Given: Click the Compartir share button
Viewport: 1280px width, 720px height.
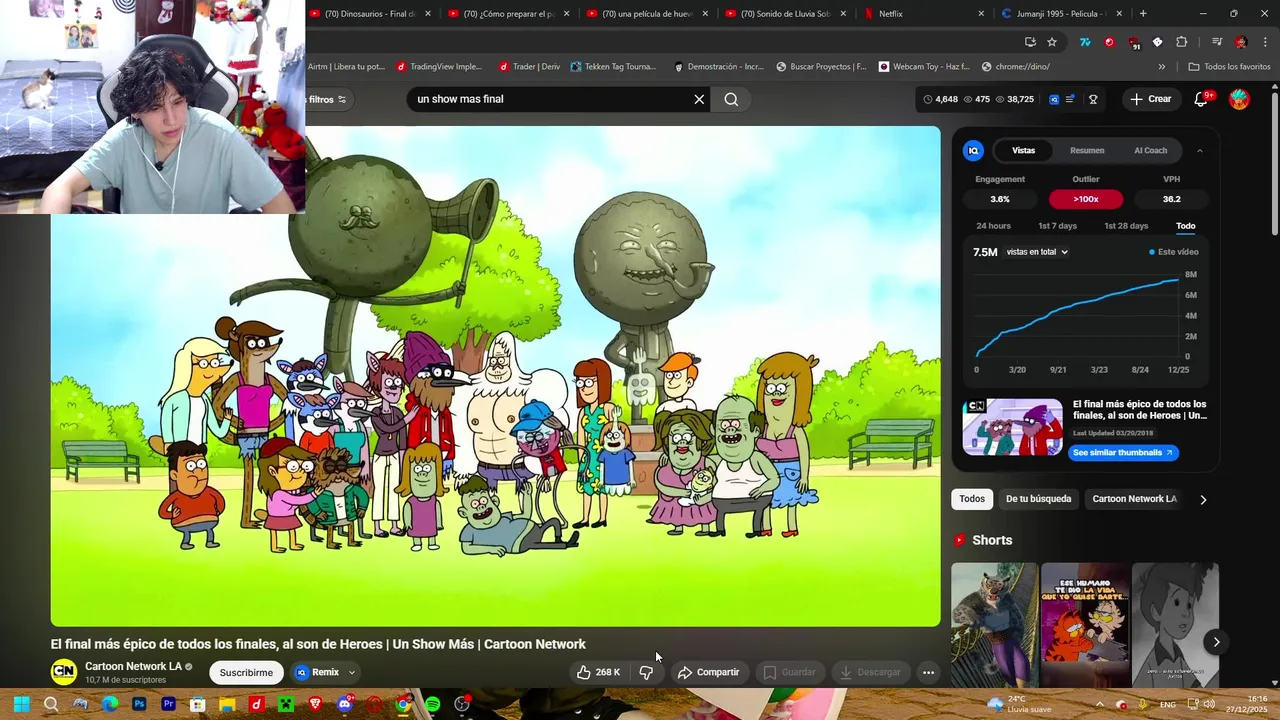Looking at the screenshot, I should point(708,672).
